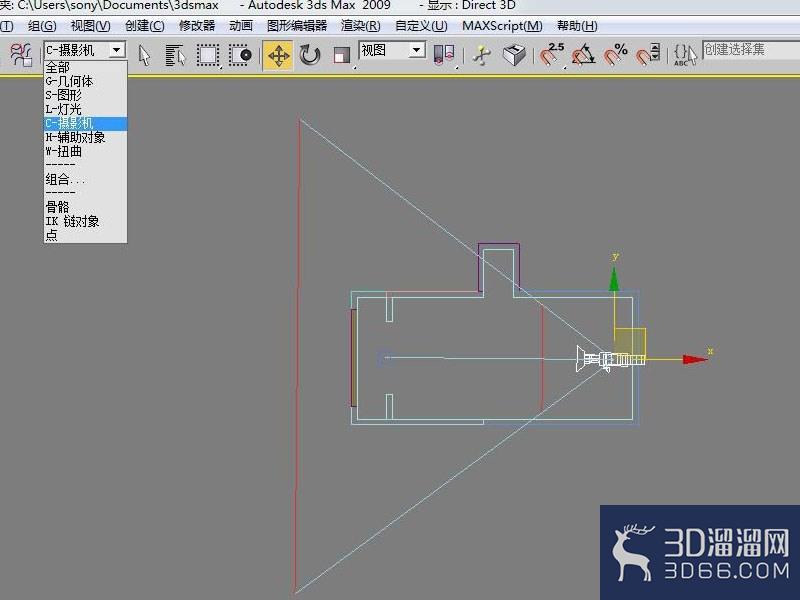This screenshot has height=600, width=800.
Task: Click Select and Manipulate icon
Action: [x=482, y=55]
